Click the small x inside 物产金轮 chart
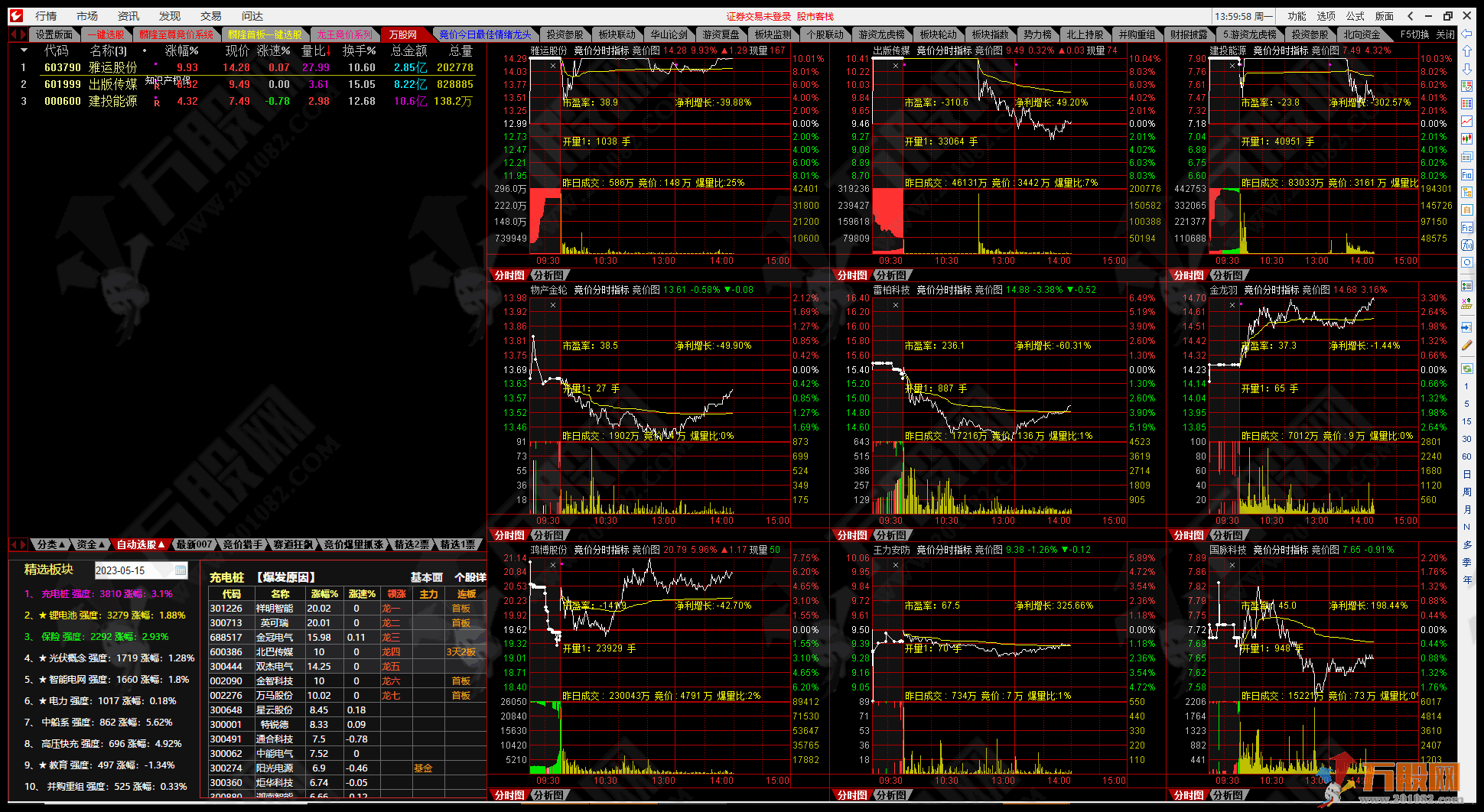1484x812 pixels. tap(553, 305)
